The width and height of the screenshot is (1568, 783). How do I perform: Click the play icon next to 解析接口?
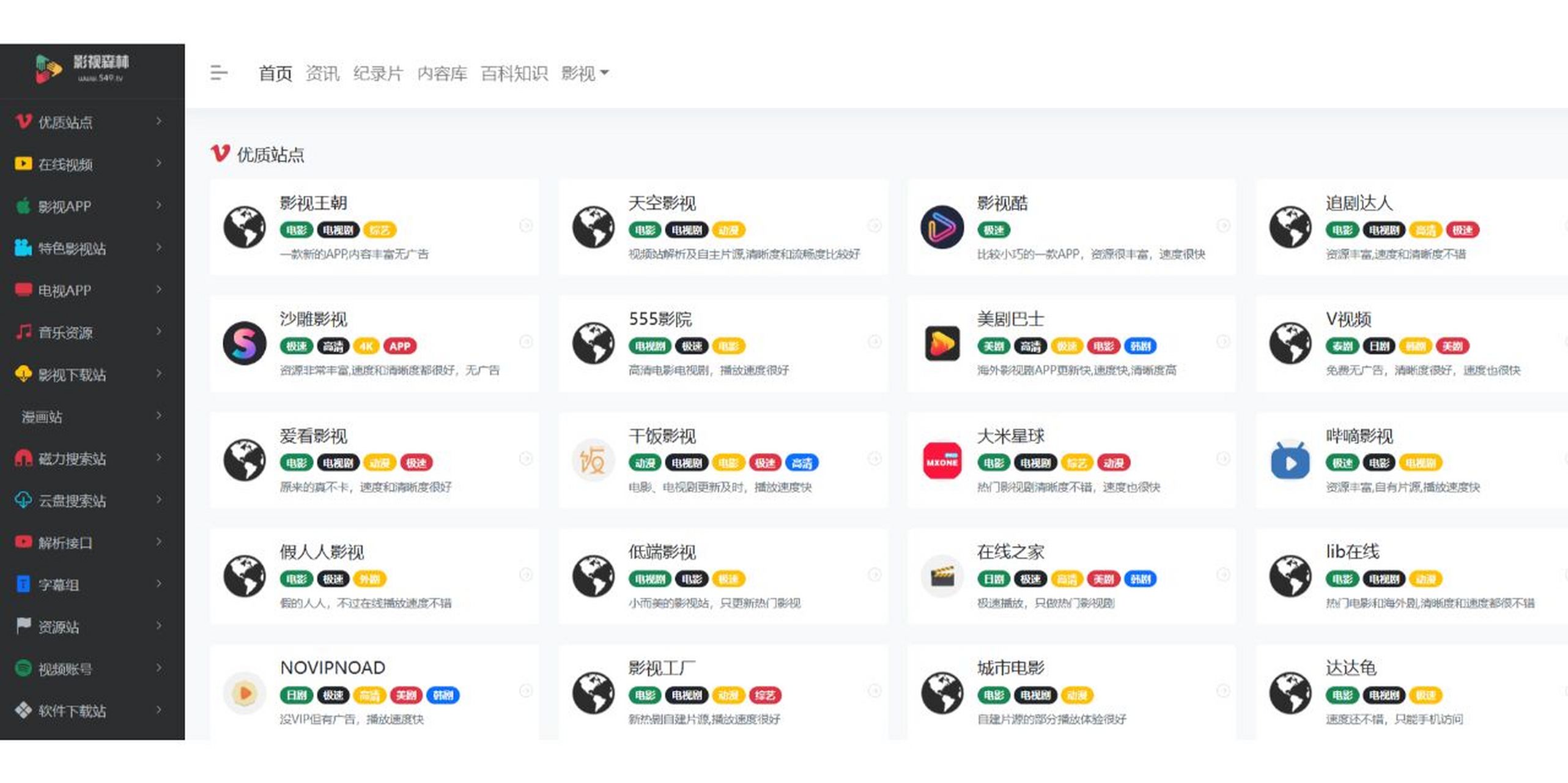click(x=23, y=542)
